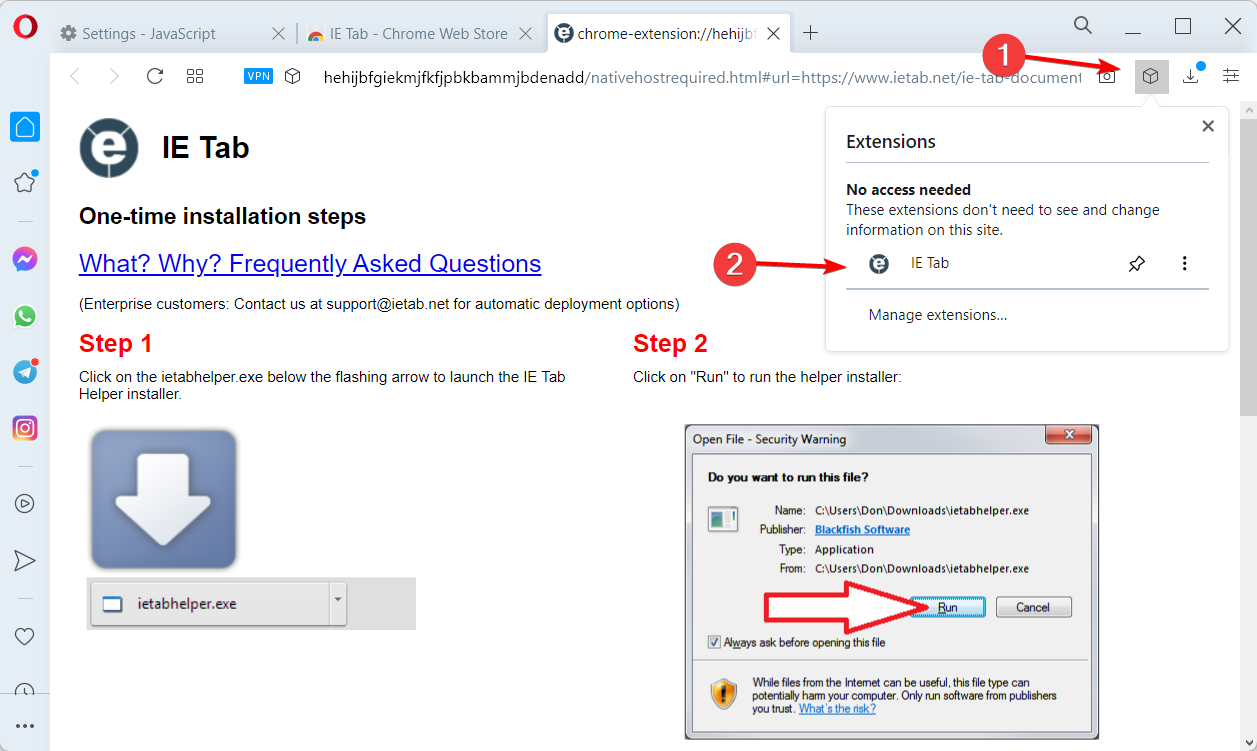Image resolution: width=1257 pixels, height=751 pixels.
Task: Open the Downloads toolbar icon
Action: pos(1190,76)
